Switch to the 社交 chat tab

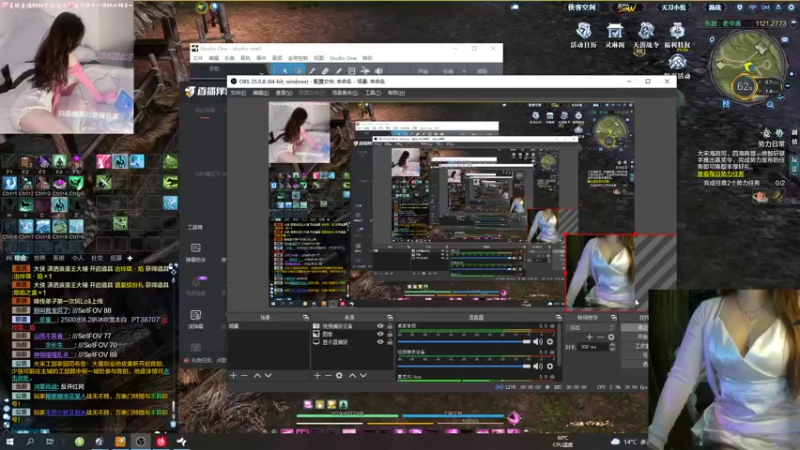click(x=97, y=258)
